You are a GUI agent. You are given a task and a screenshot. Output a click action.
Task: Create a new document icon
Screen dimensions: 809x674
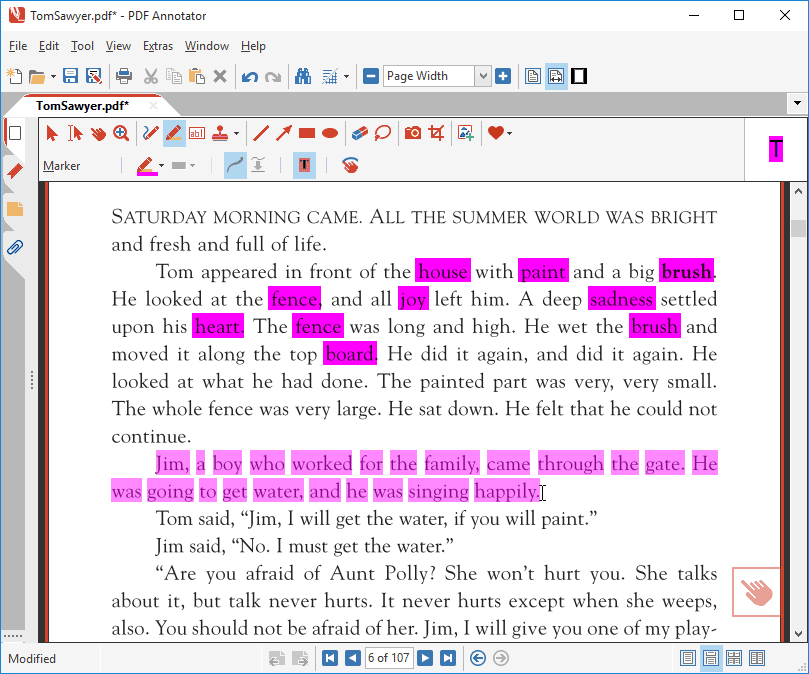click(x=14, y=76)
